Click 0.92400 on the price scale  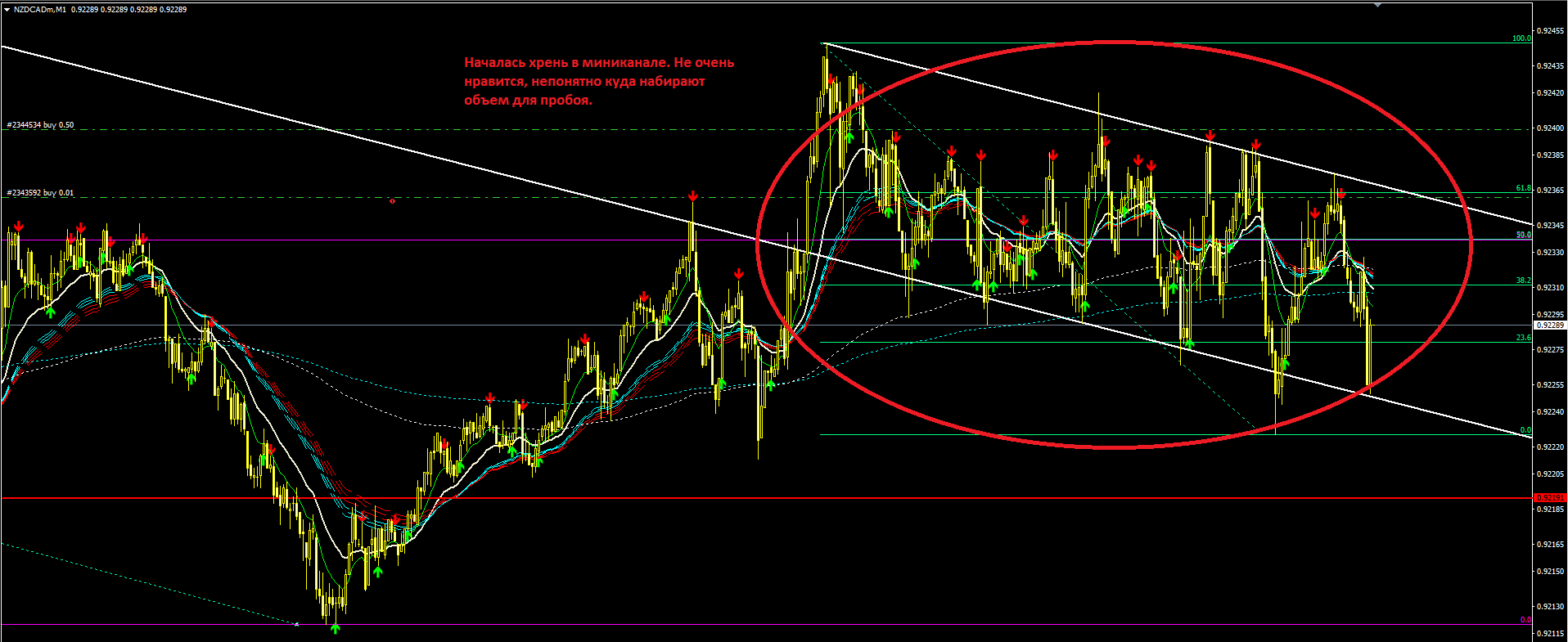[x=1551, y=128]
